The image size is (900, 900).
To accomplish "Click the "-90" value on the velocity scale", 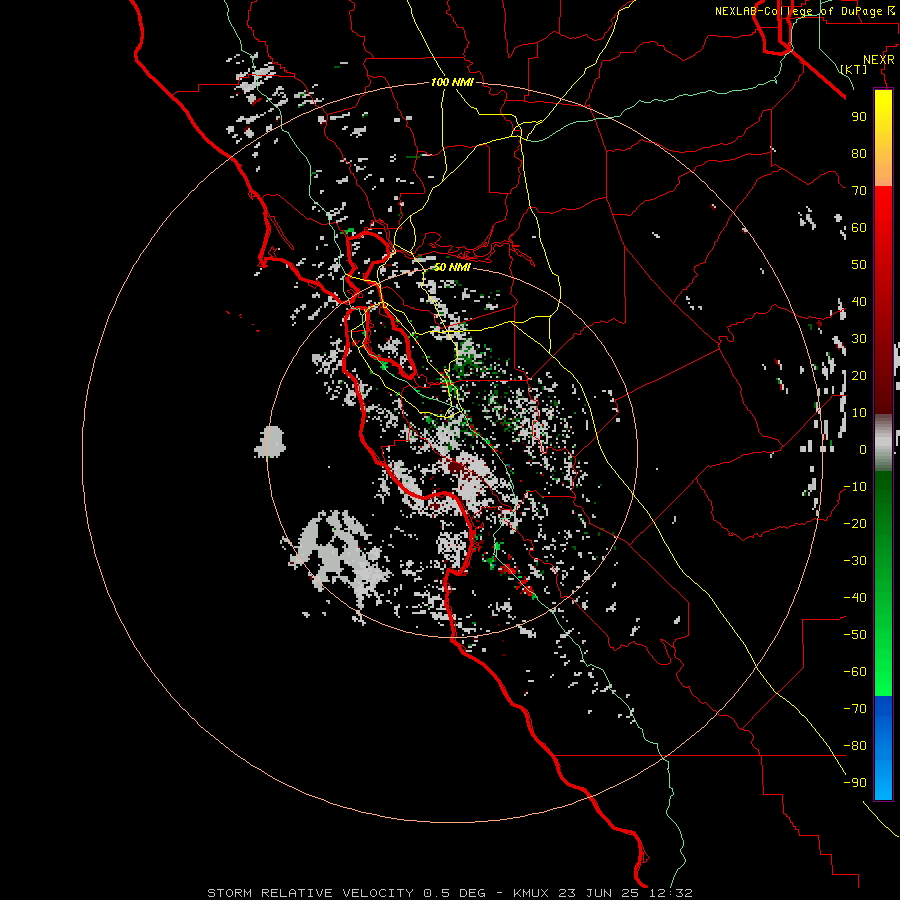I will 855,783.
